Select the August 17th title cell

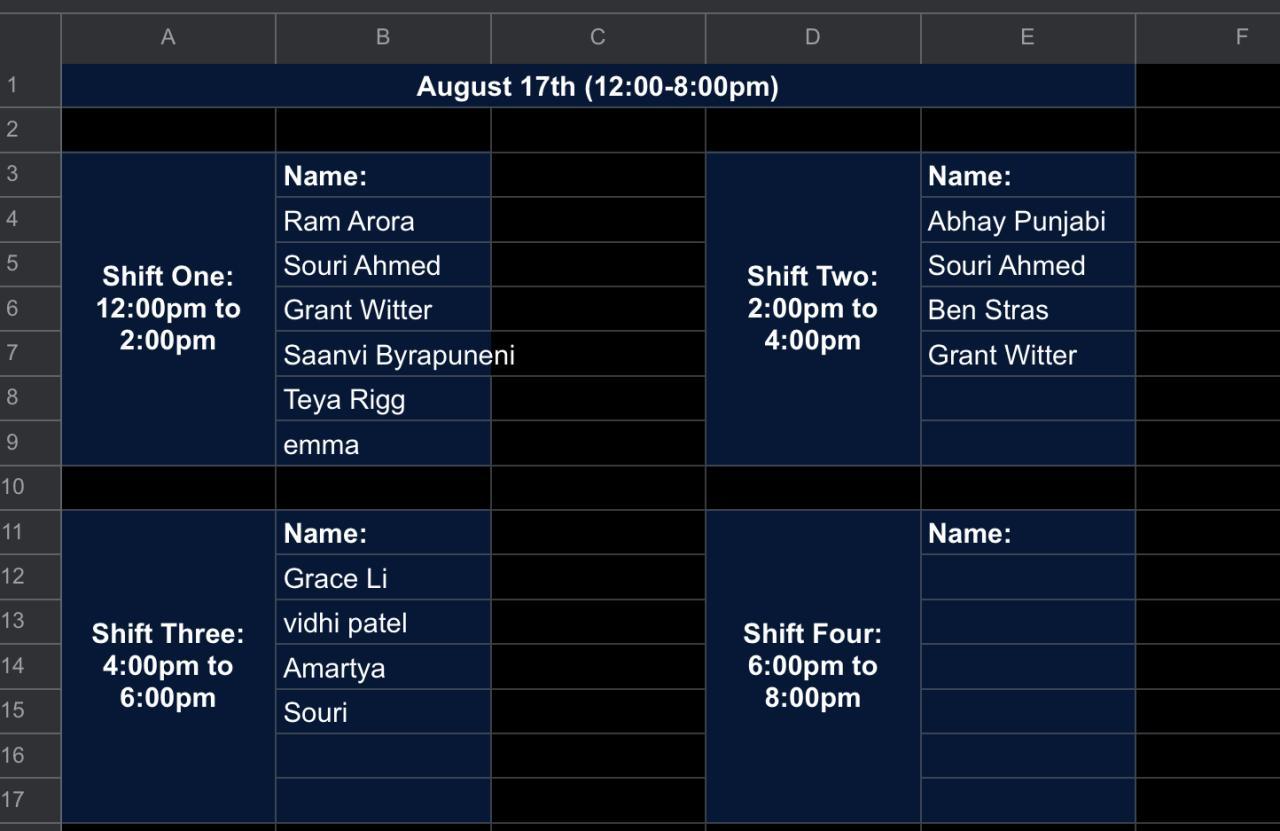tap(597, 87)
